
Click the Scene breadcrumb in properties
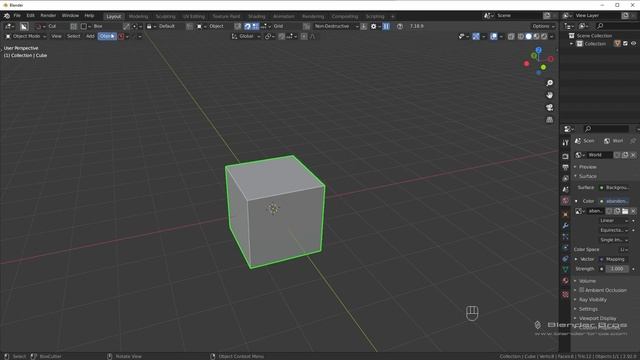point(585,141)
